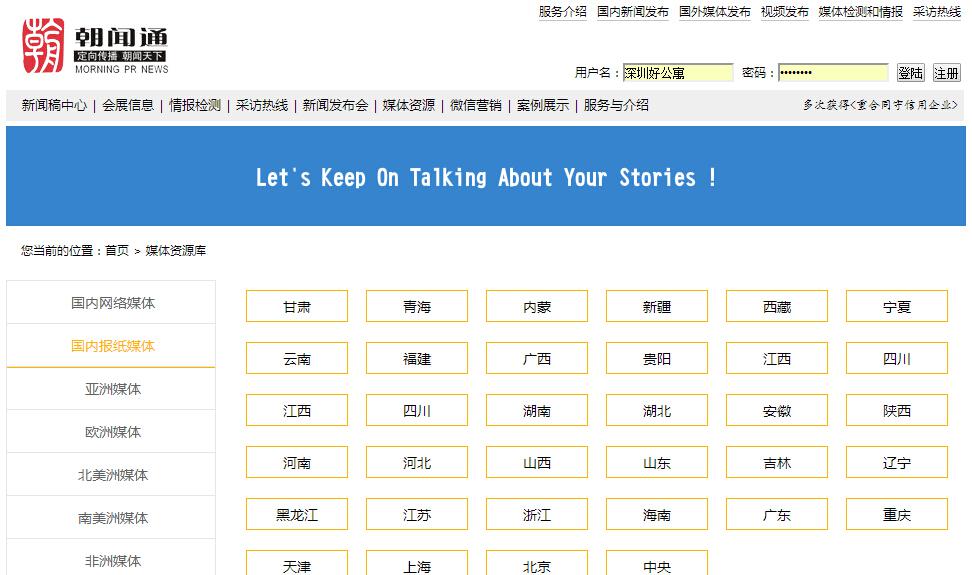Click the blue Let's Keep On Talking banner
This screenshot has width=972, height=575.
[486, 177]
